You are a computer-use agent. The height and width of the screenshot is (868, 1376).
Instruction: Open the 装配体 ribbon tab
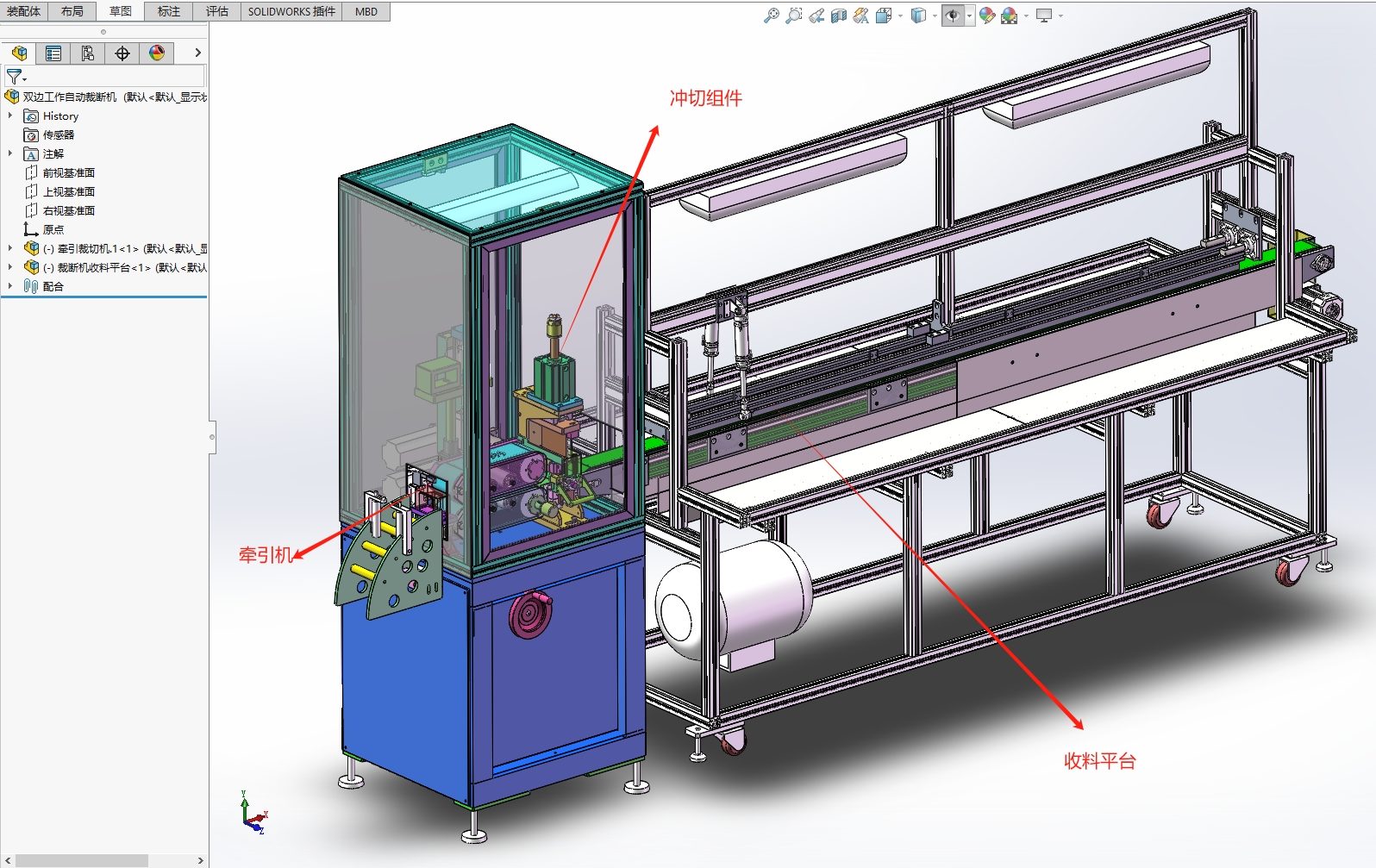coord(24,11)
